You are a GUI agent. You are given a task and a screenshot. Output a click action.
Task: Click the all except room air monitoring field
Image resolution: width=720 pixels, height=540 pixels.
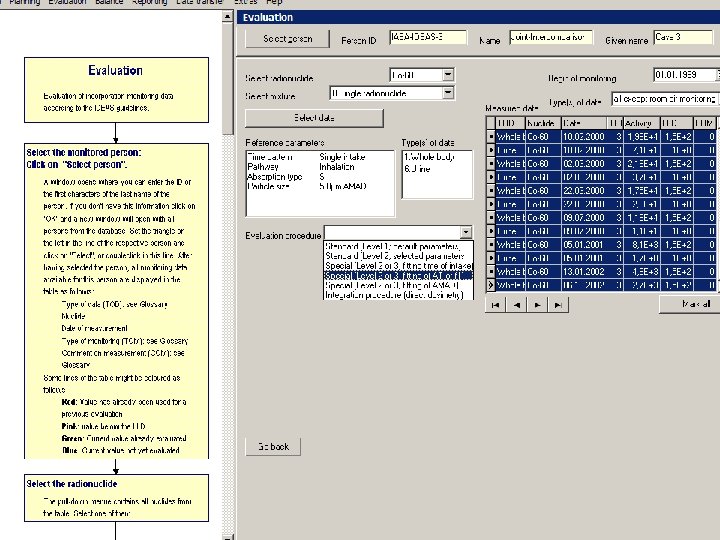click(x=664, y=99)
